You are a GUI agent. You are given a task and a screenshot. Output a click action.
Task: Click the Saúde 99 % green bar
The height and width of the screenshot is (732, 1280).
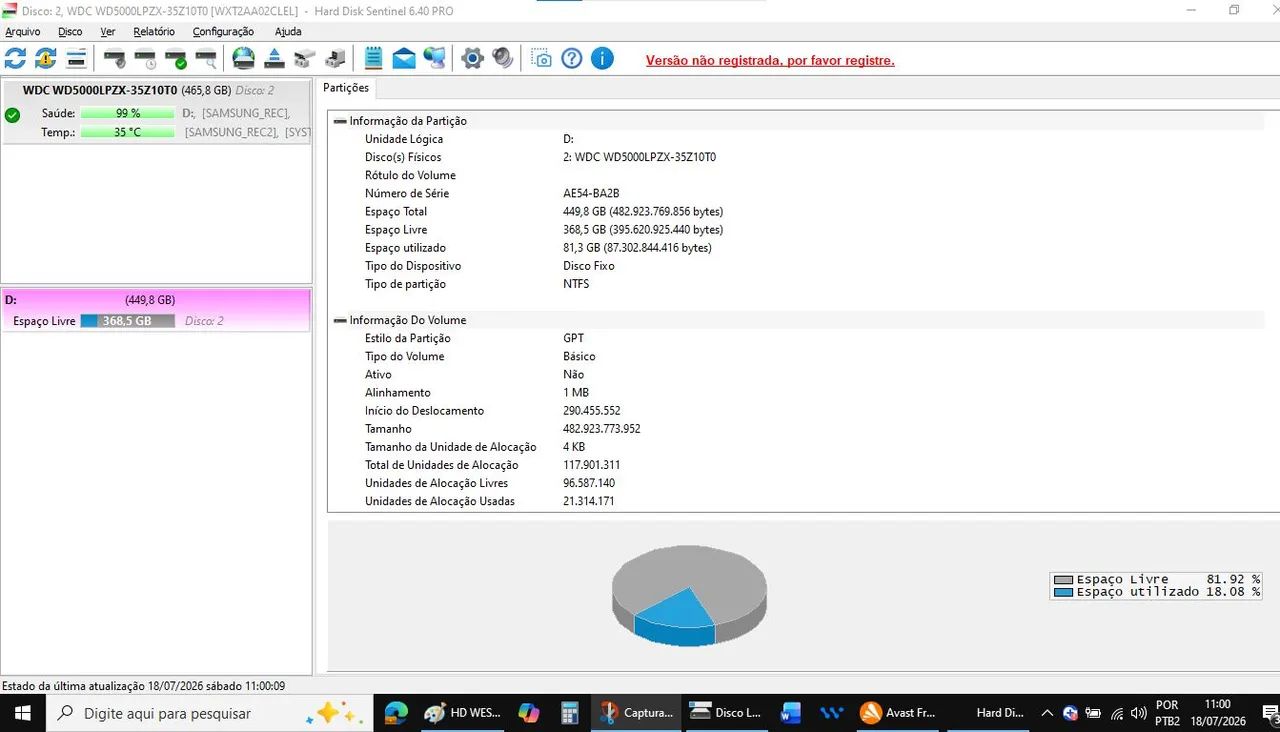(127, 113)
